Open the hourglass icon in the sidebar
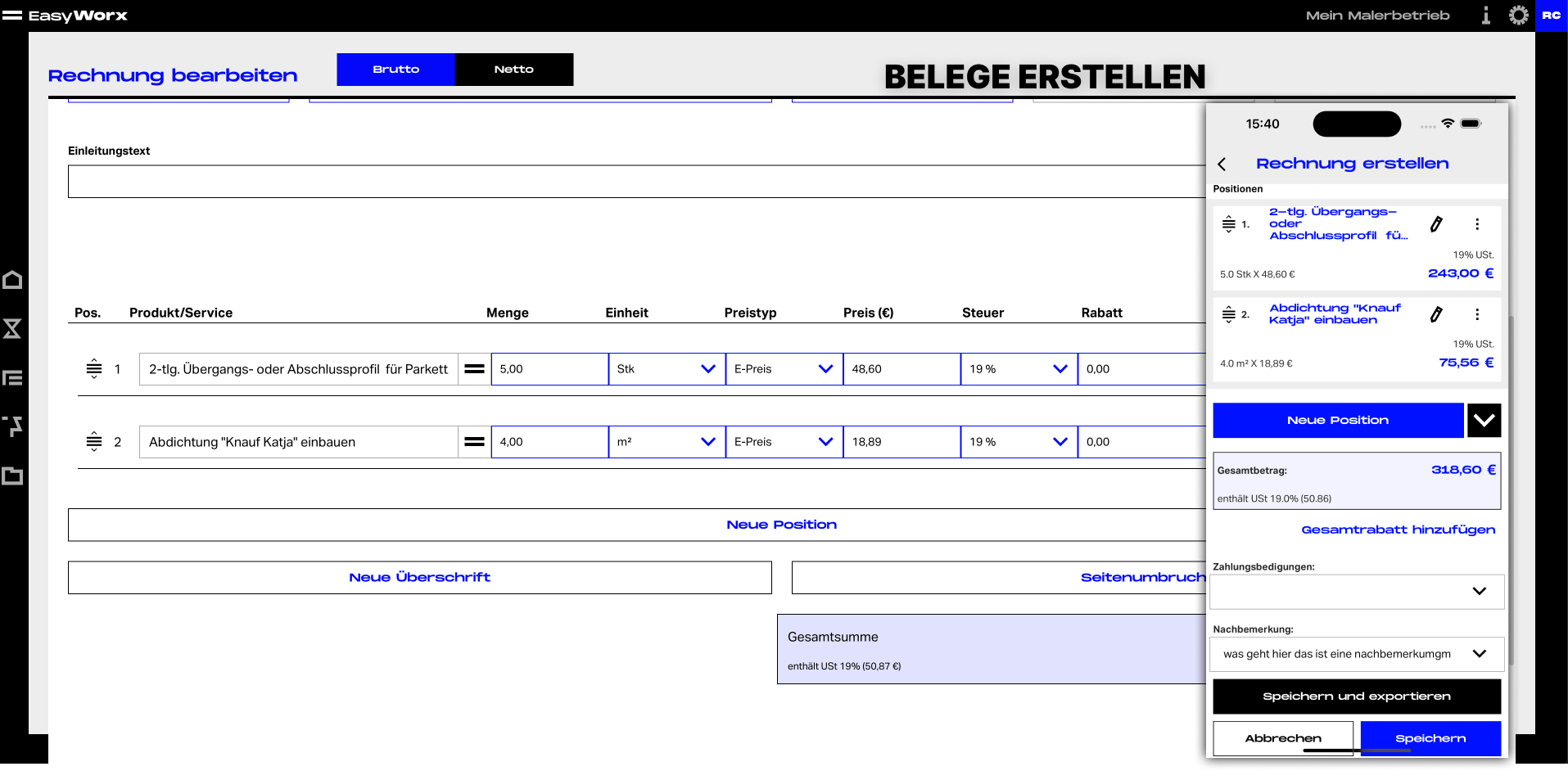1568x771 pixels. coord(12,329)
